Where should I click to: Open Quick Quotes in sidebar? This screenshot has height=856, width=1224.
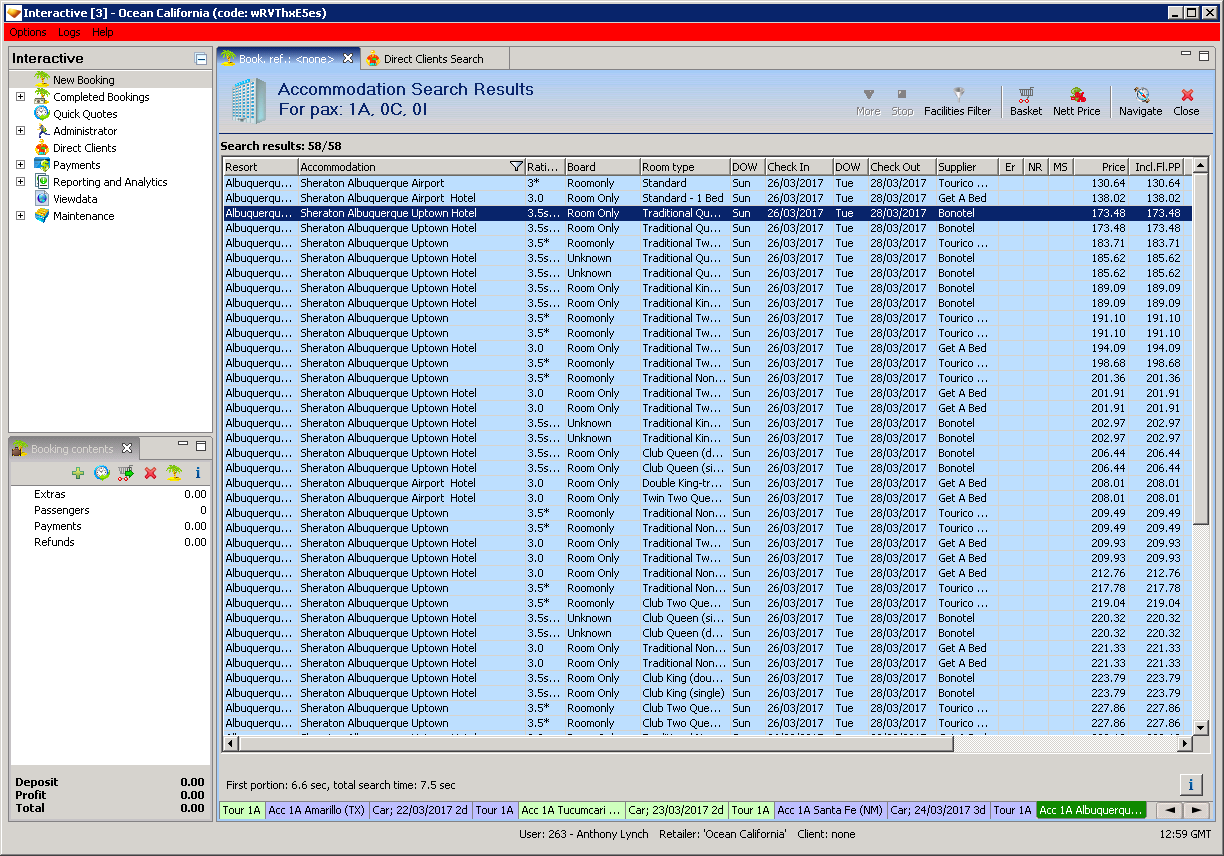tap(85, 114)
